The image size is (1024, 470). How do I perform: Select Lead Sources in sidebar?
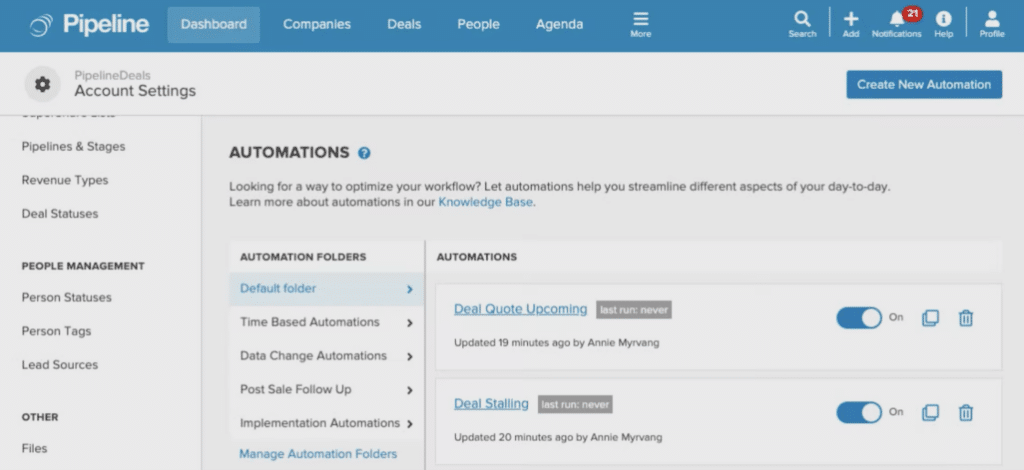pyautogui.click(x=59, y=365)
